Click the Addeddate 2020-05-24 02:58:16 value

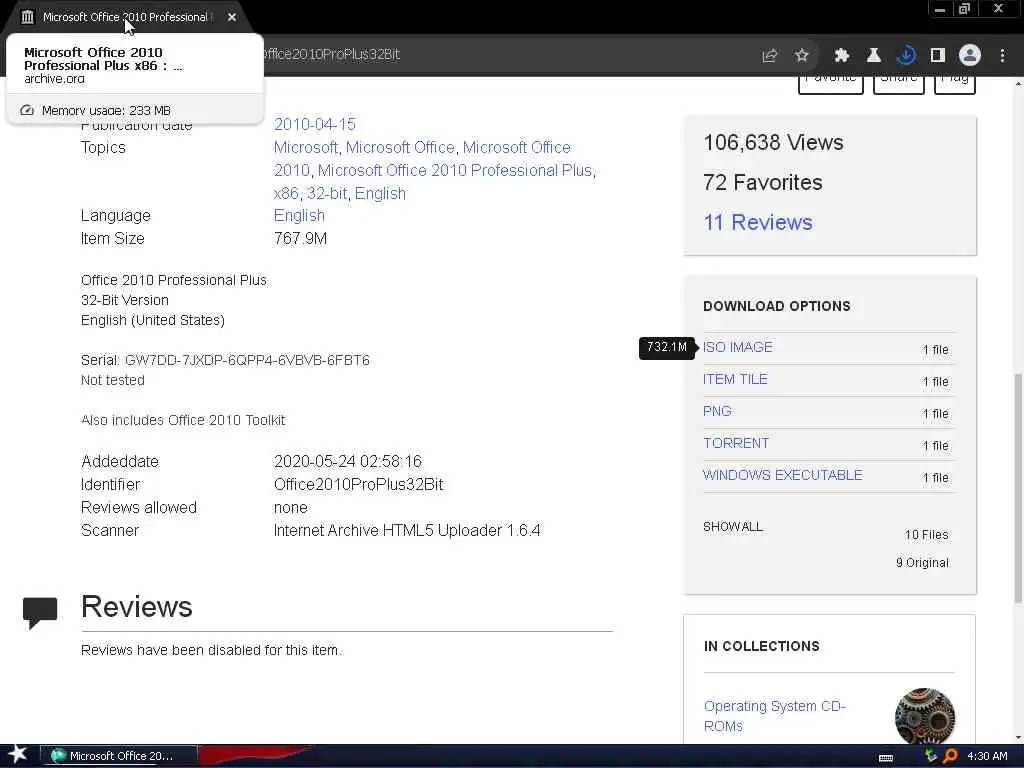point(347,462)
